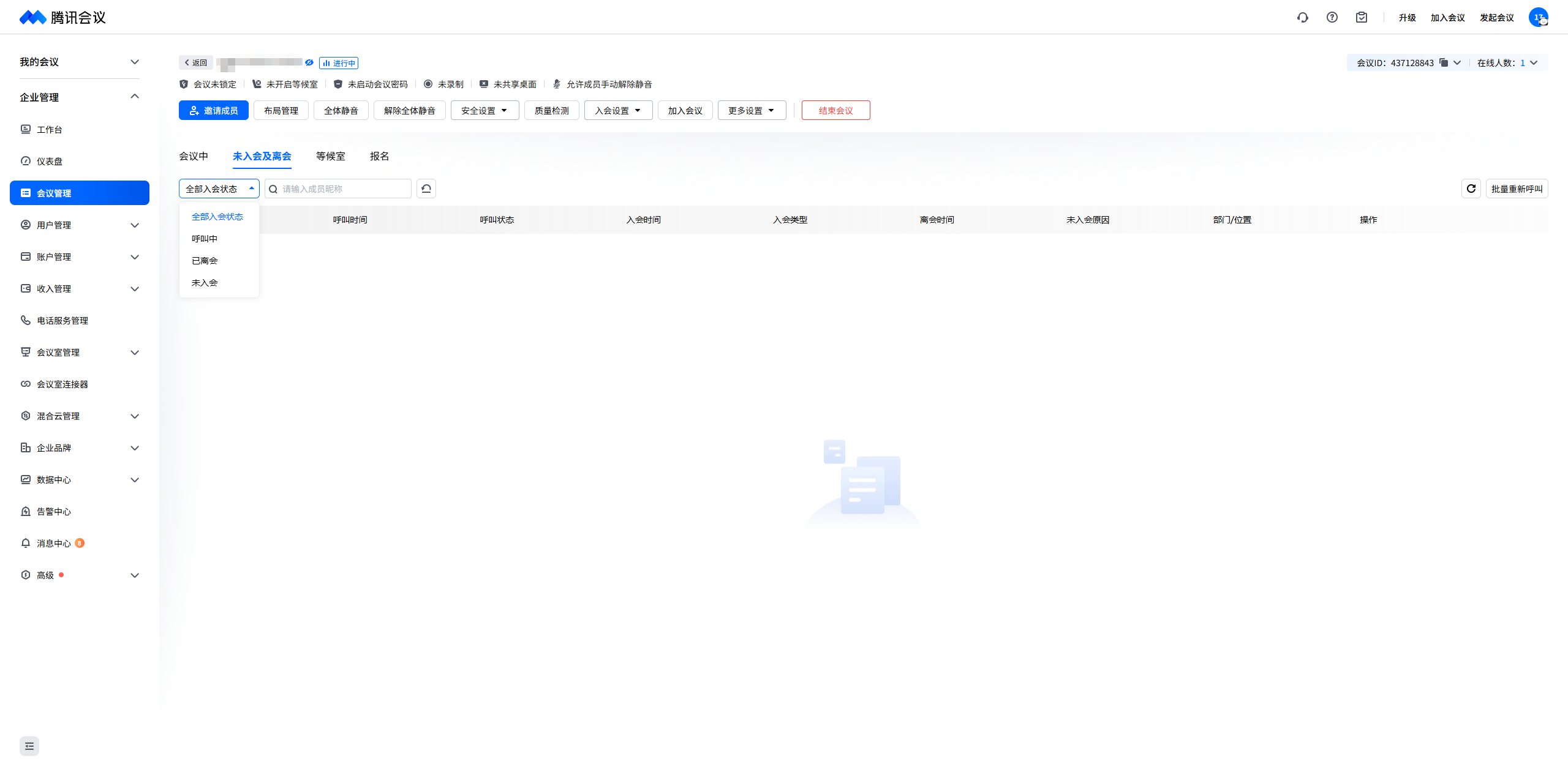Click the task clipboard icon in header
1568x778 pixels.
[x=1362, y=18]
